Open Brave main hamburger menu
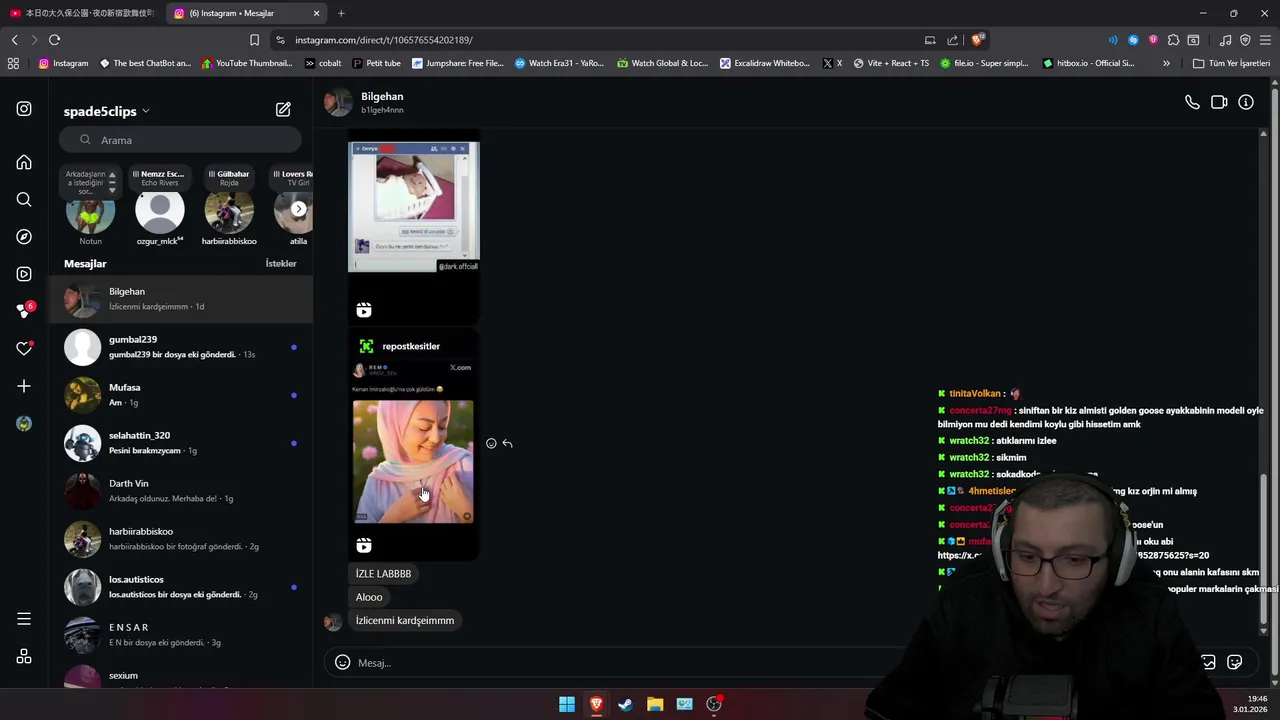Screen dimensions: 1280x720 (x=1265, y=40)
